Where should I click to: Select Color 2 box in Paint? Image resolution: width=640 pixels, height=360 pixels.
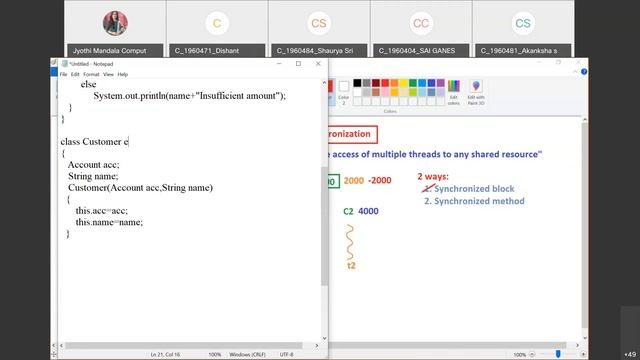click(x=344, y=92)
